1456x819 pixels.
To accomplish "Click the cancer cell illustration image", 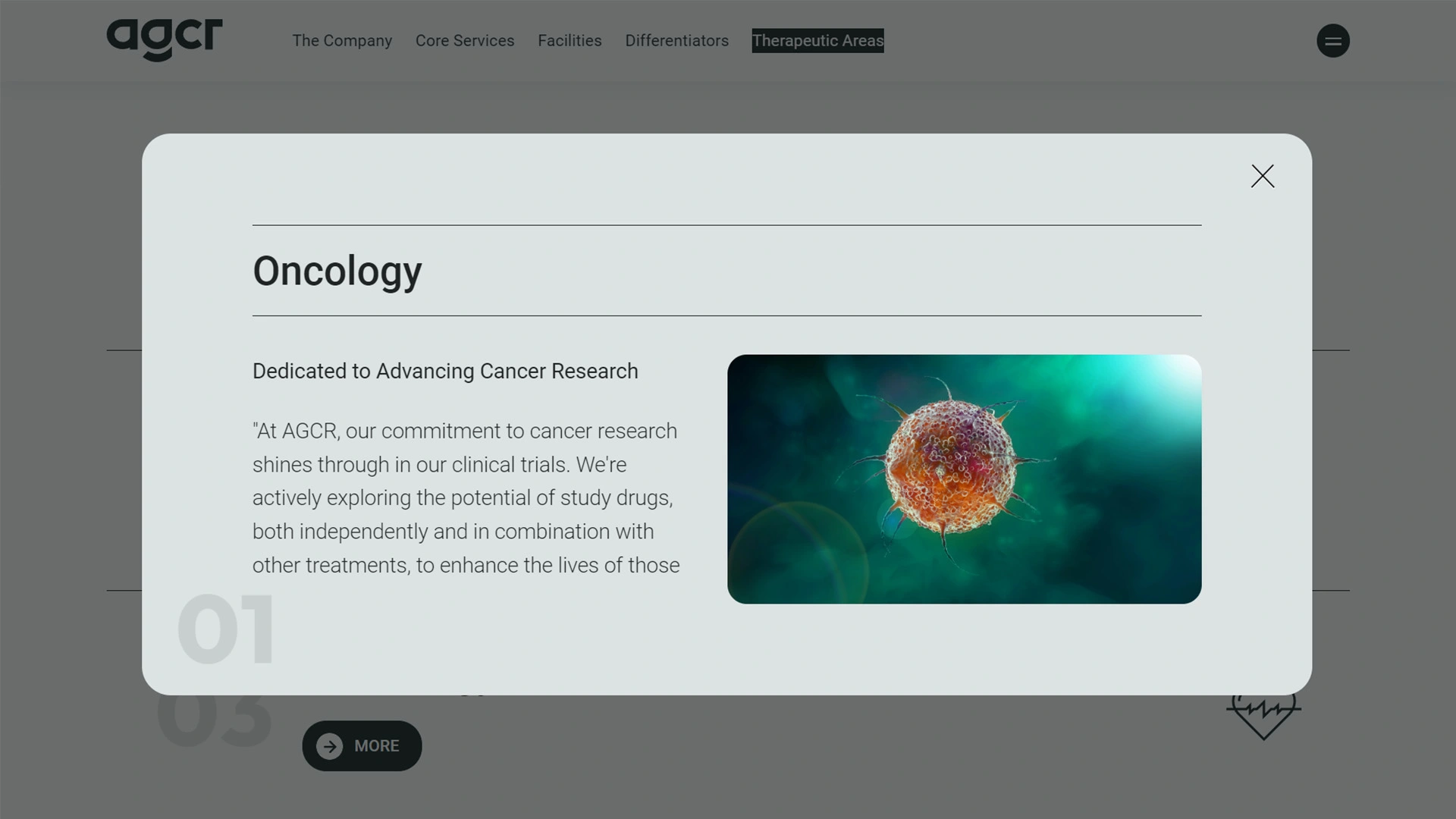I will [964, 478].
